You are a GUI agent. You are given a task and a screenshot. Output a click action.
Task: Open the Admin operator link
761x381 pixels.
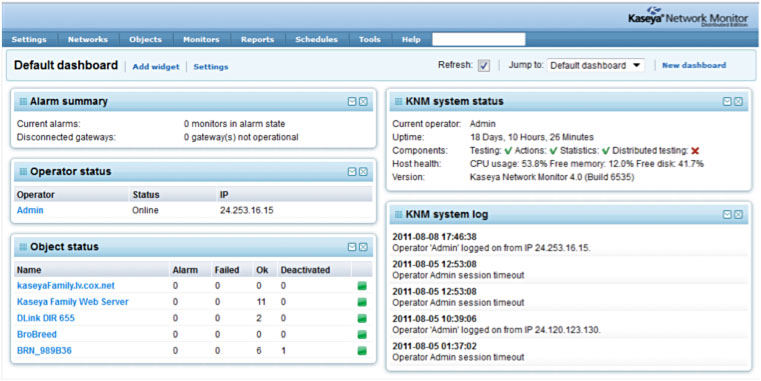(30, 210)
